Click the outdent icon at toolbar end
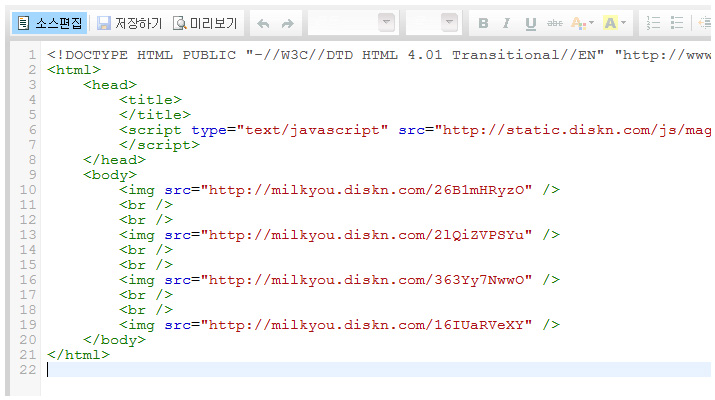715x400 pixels. (705, 23)
